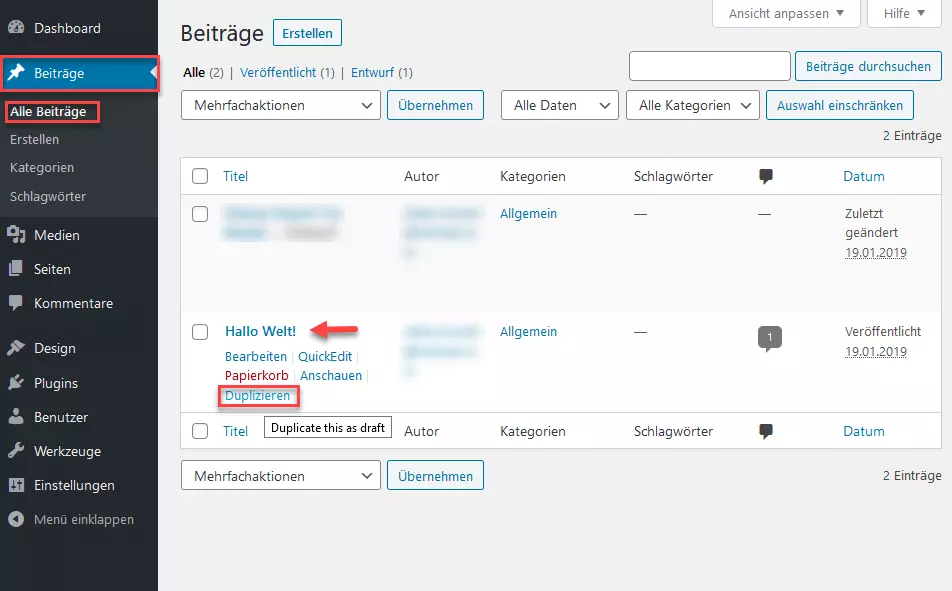Click Duplizieren under Hallo Welt!
This screenshot has width=952, height=591.
257,395
